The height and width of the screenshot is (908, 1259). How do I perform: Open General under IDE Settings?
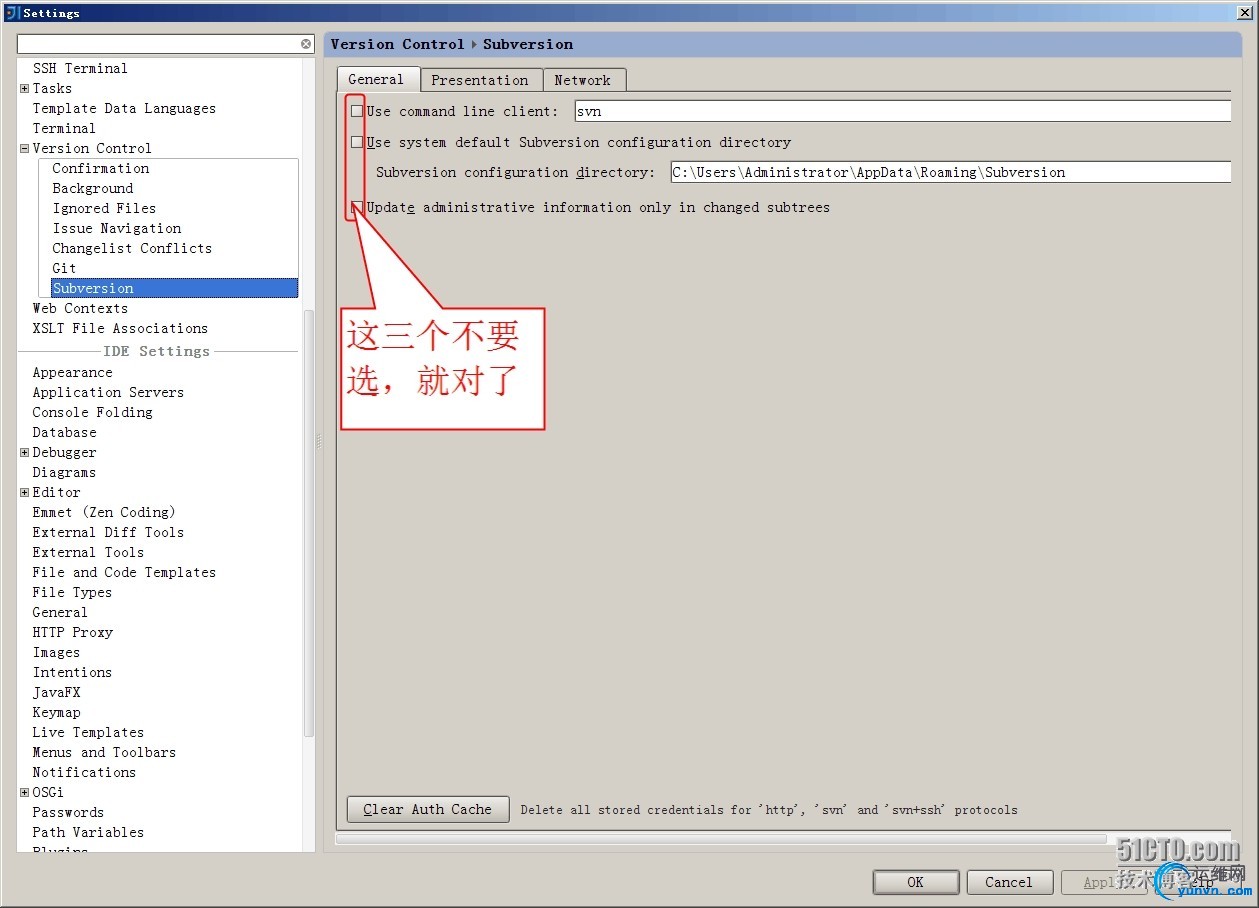60,612
